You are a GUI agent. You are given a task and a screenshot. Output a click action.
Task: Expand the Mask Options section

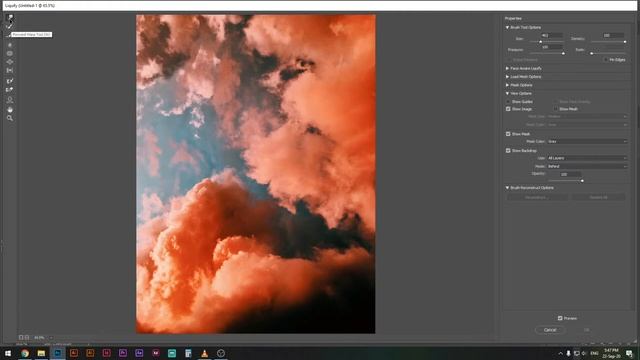pyautogui.click(x=507, y=85)
